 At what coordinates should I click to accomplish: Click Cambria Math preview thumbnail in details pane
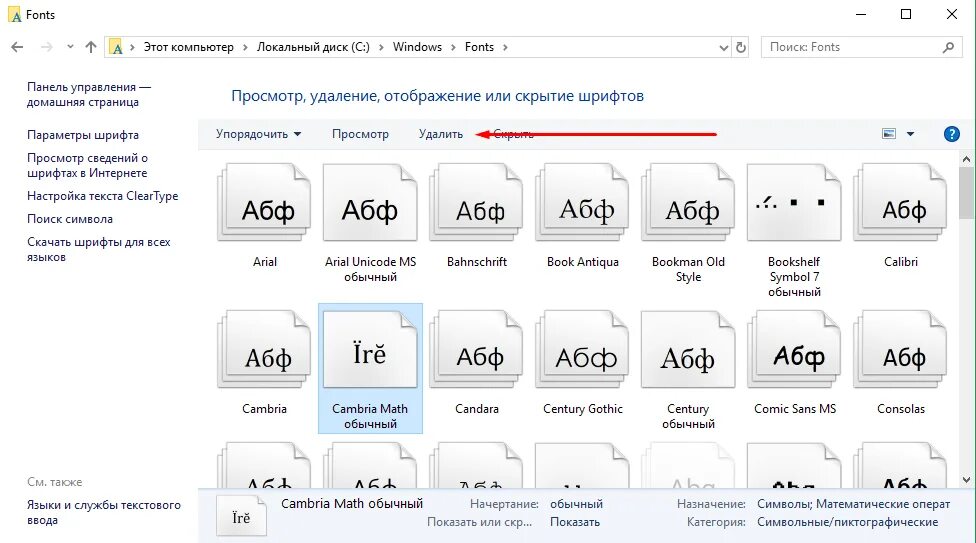[x=242, y=517]
